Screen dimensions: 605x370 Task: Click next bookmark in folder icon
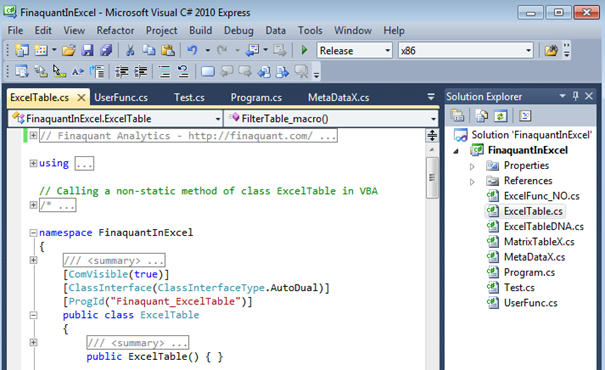(282, 72)
